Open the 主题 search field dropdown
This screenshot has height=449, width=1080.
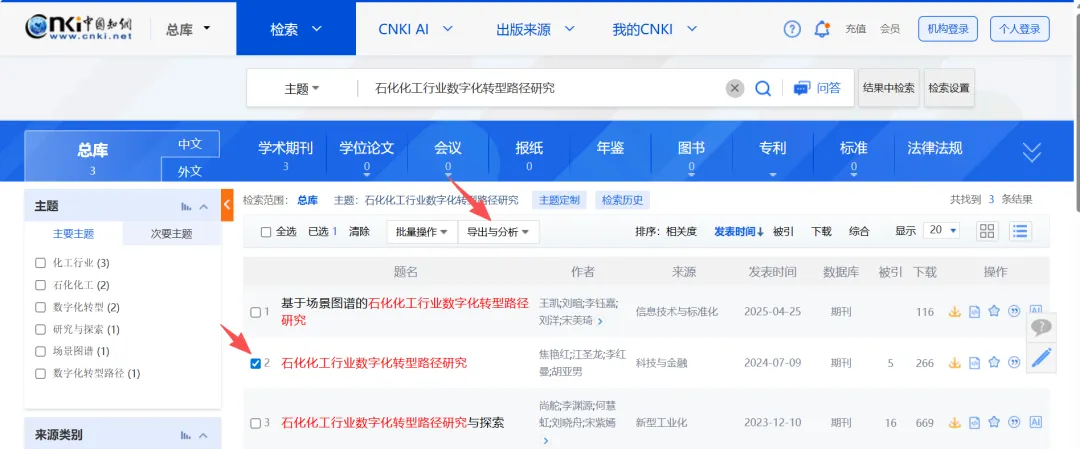[x=302, y=88]
